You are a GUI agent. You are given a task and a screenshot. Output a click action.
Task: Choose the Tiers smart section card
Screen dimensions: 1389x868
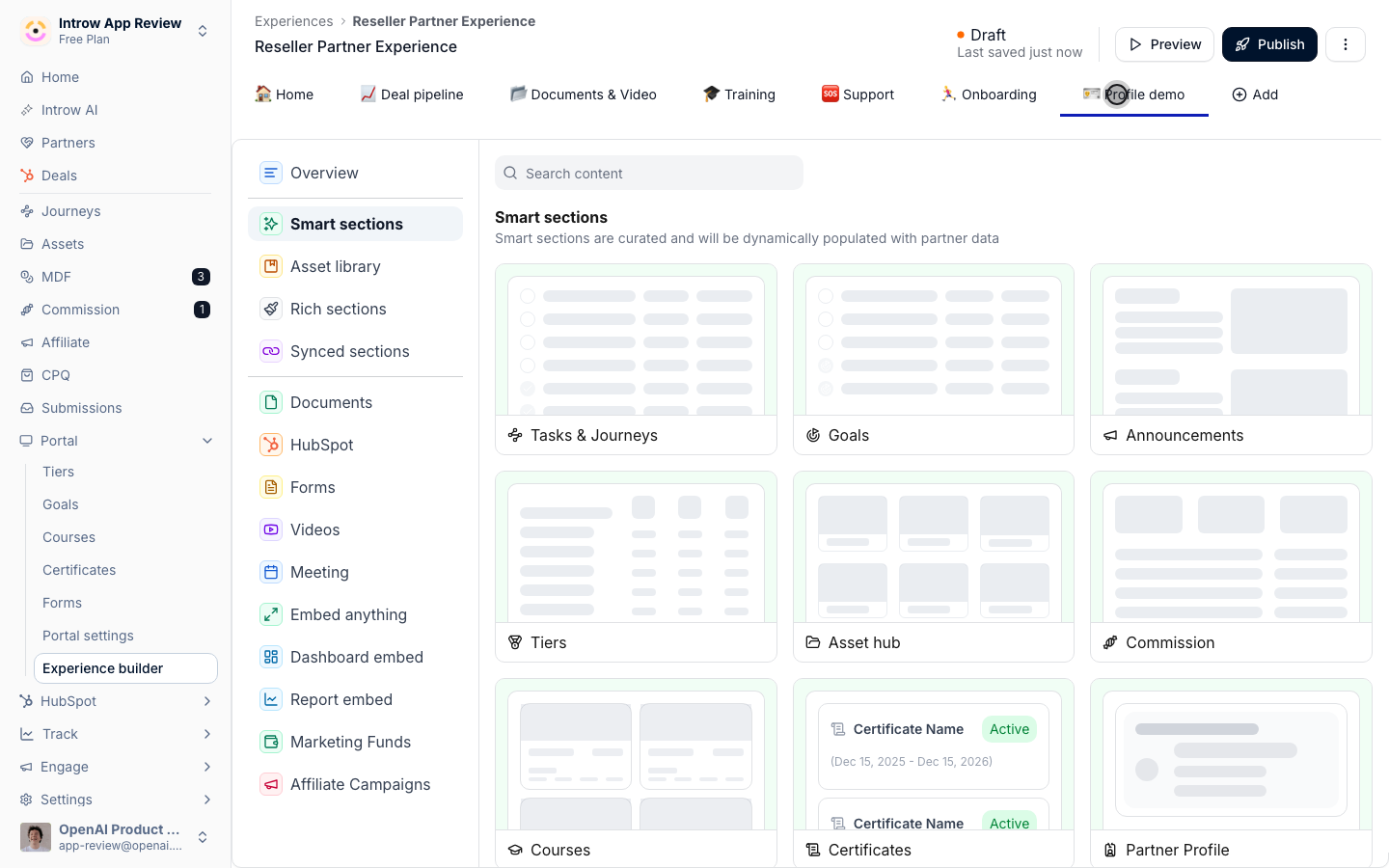pyautogui.click(x=636, y=566)
